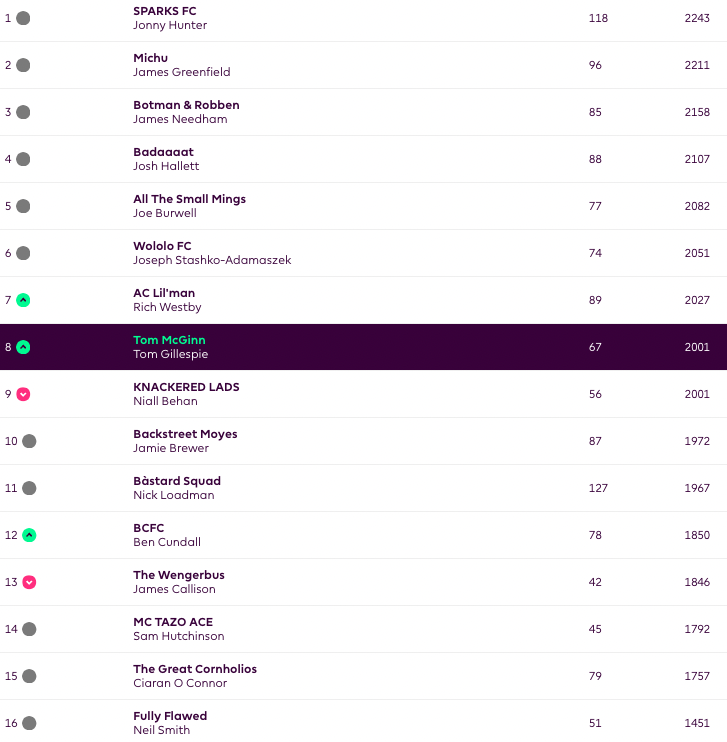Click the green up-arrow icon beside rank 7
The image size is (727, 742).
click(23, 300)
